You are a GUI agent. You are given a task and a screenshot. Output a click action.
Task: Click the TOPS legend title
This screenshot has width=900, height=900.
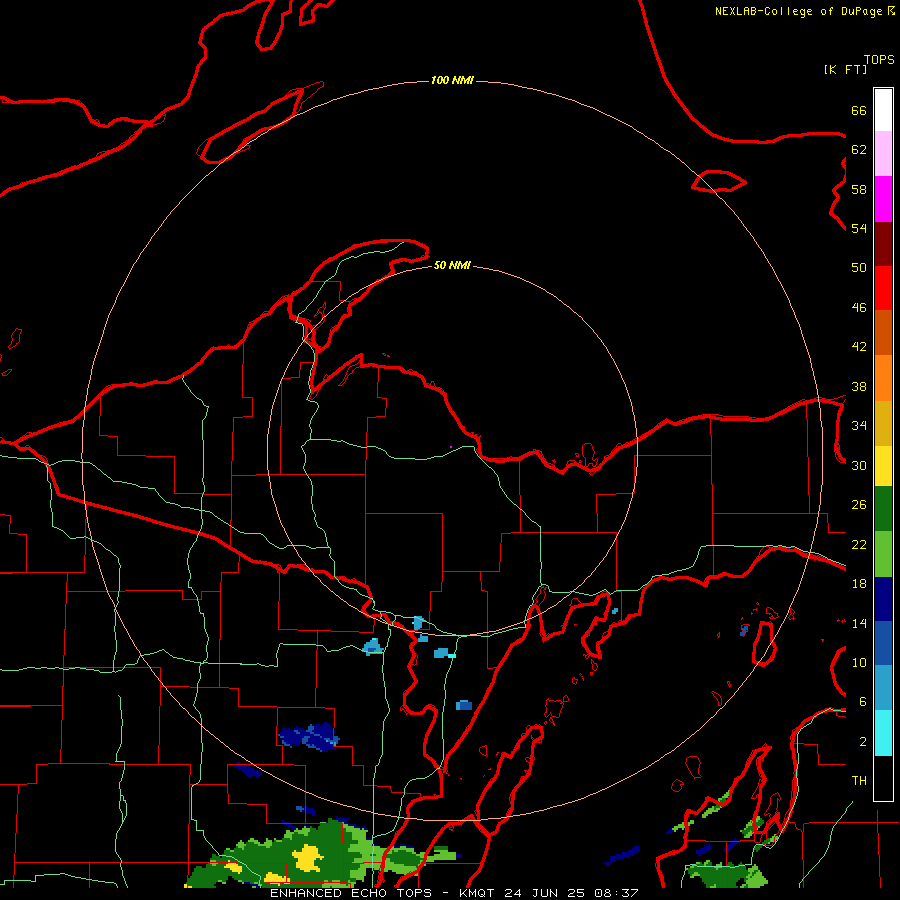click(879, 60)
